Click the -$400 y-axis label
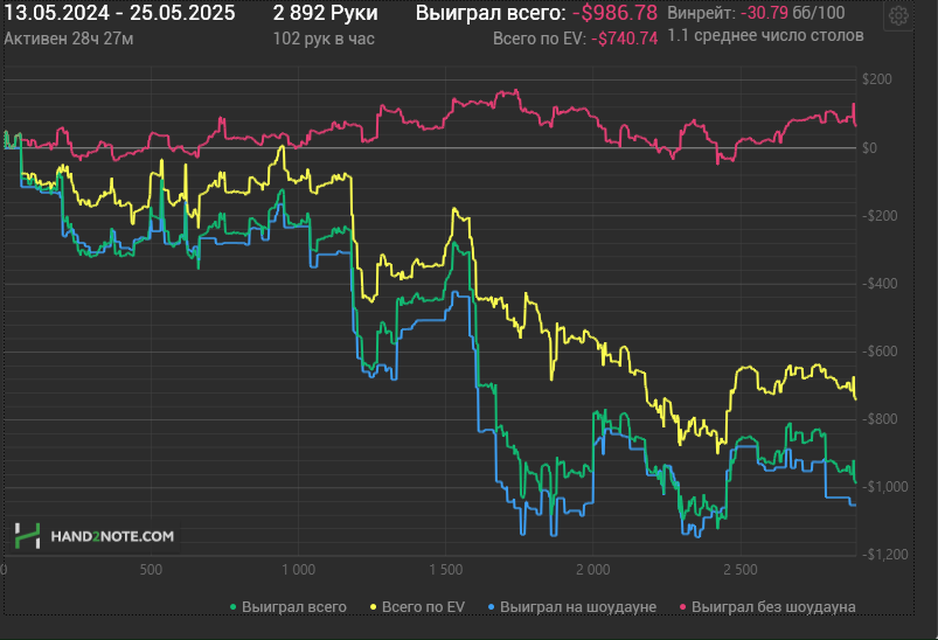The width and height of the screenshot is (938, 640). coord(880,284)
